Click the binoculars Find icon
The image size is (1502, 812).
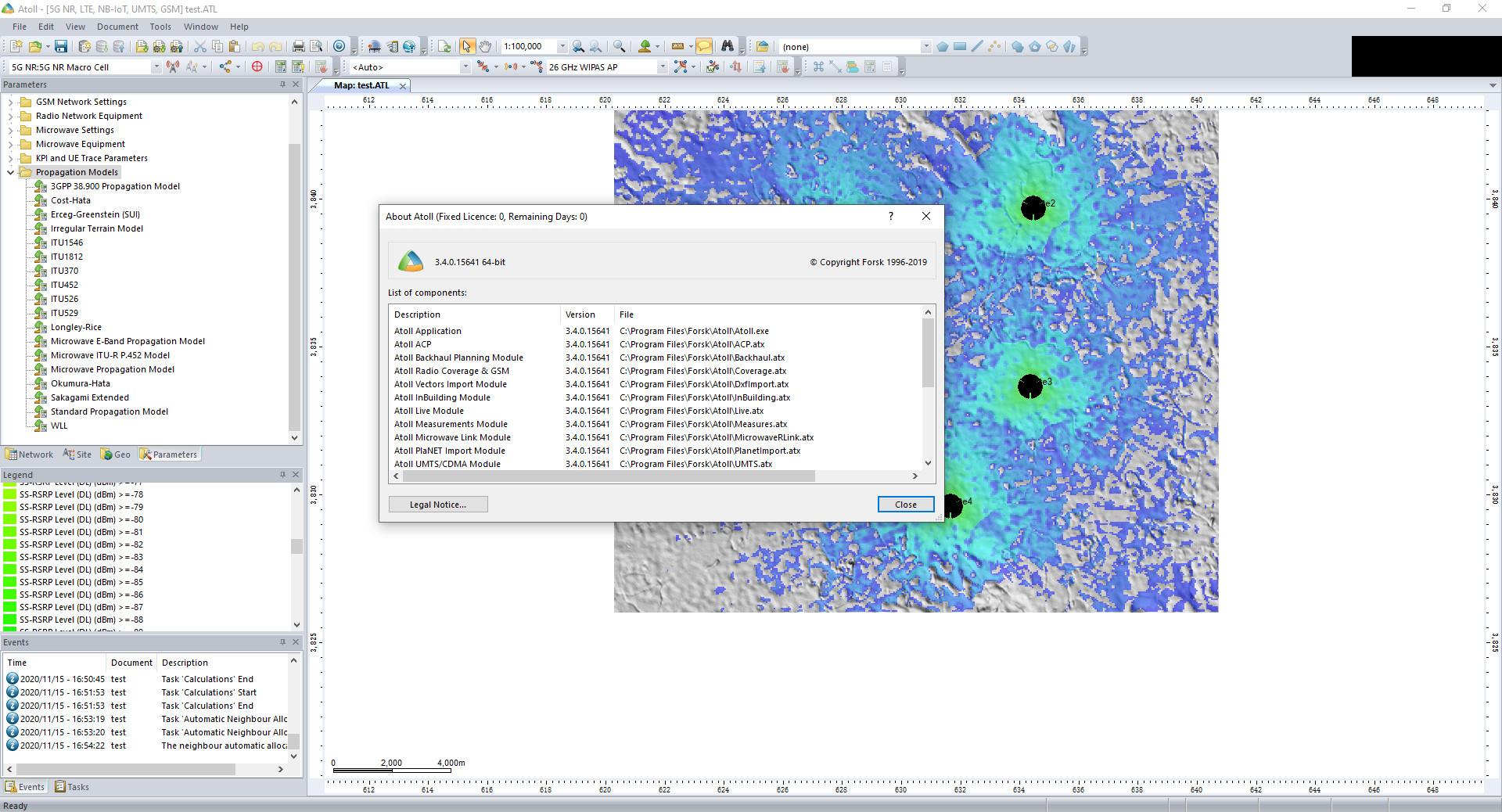click(x=728, y=47)
